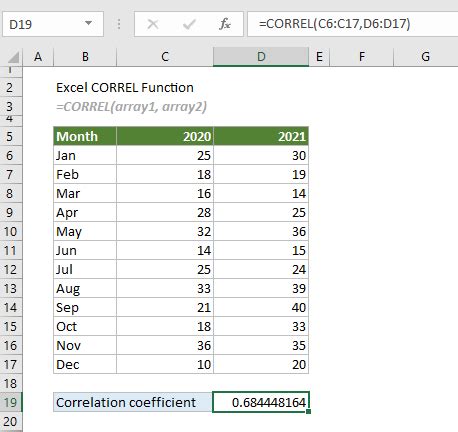Screen dimensions: 458x432
Task: Cancel formula entry with the X icon
Action: [153, 24]
